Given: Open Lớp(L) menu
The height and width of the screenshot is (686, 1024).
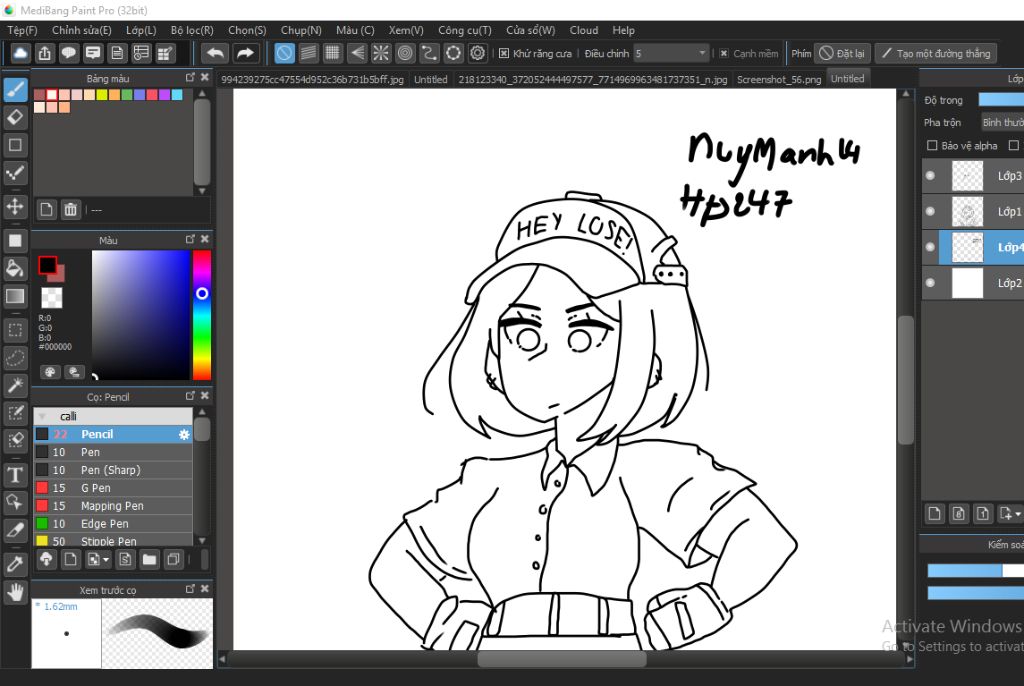Looking at the screenshot, I should (x=141, y=30).
